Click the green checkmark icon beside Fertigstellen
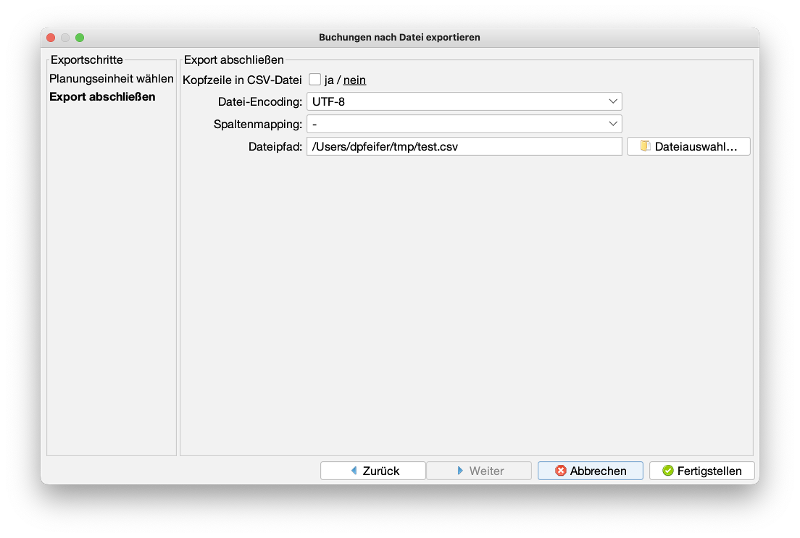 coord(668,471)
